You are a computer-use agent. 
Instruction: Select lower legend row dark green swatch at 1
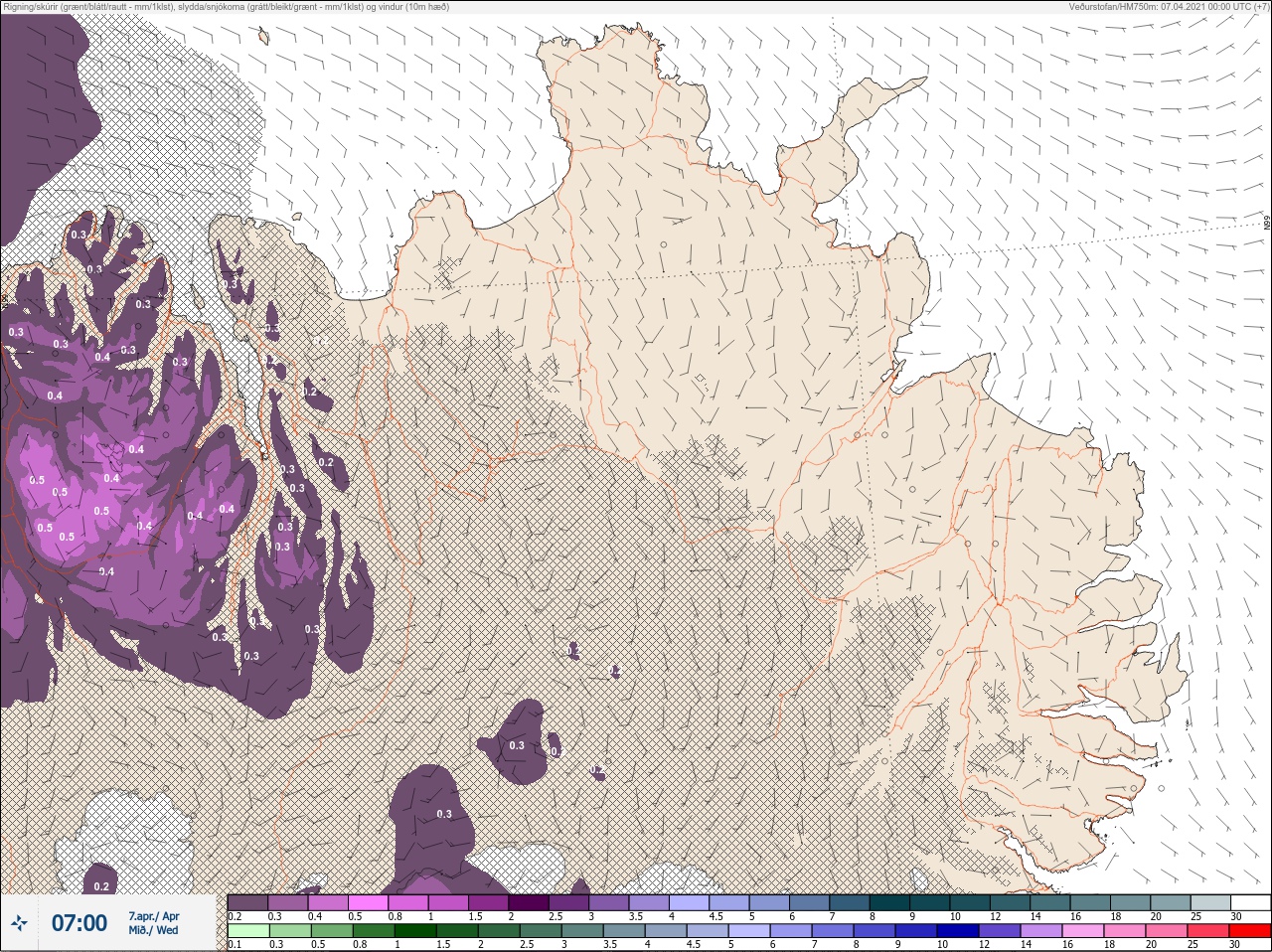415,930
